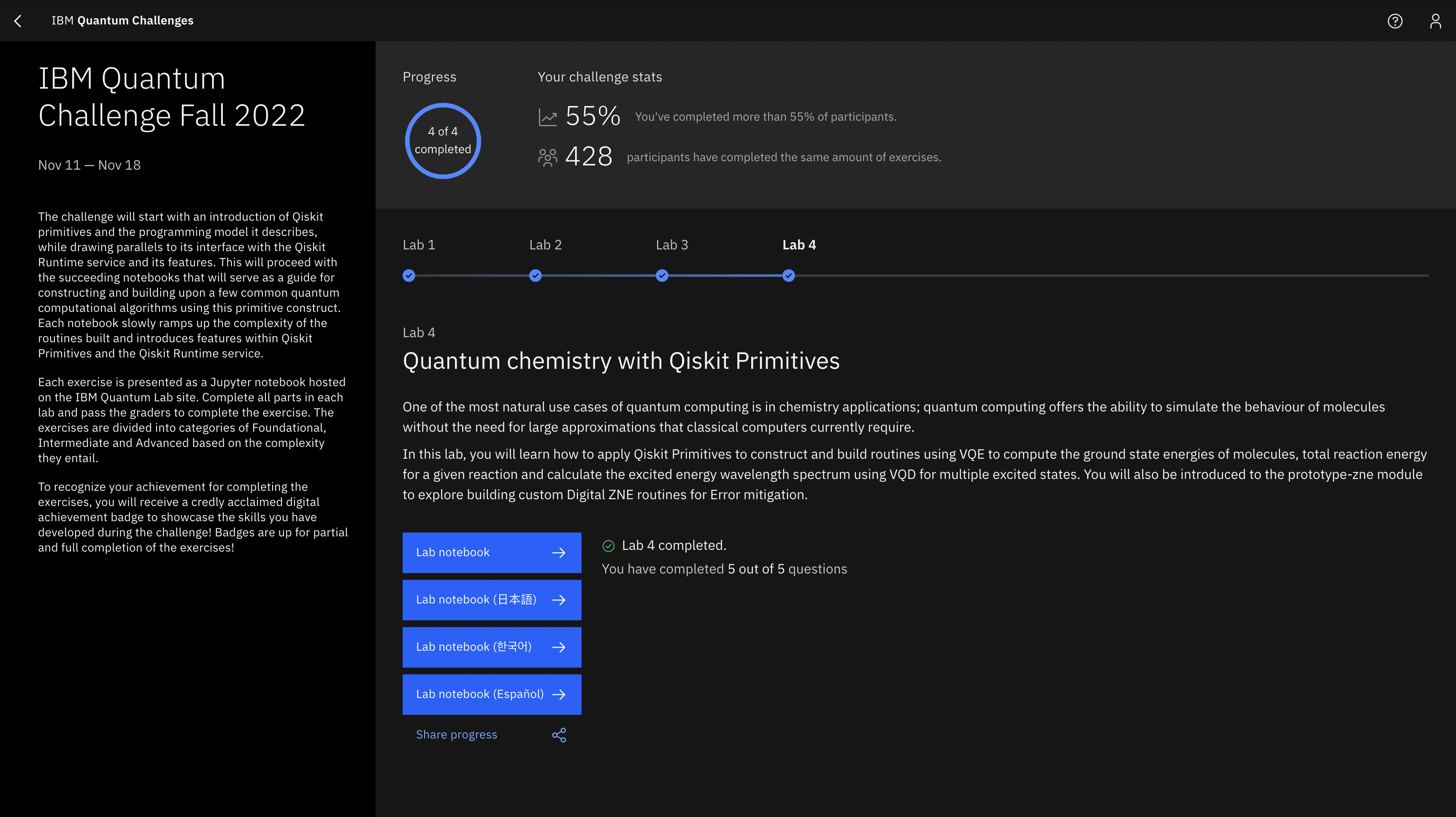Click arrow icon on Español notebook button

point(559,694)
